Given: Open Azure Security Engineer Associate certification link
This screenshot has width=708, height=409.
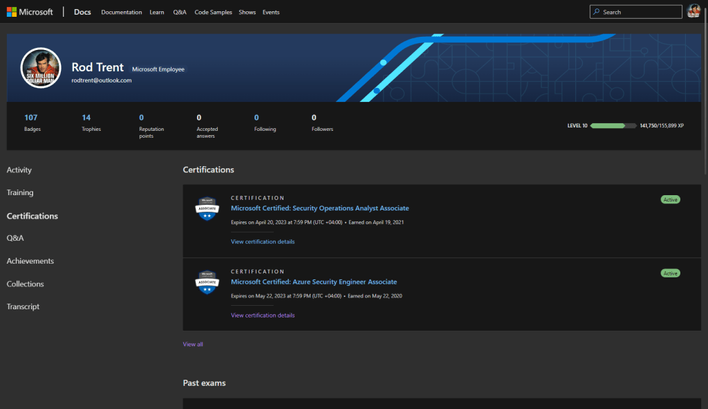Looking at the screenshot, I should pyautogui.click(x=314, y=282).
